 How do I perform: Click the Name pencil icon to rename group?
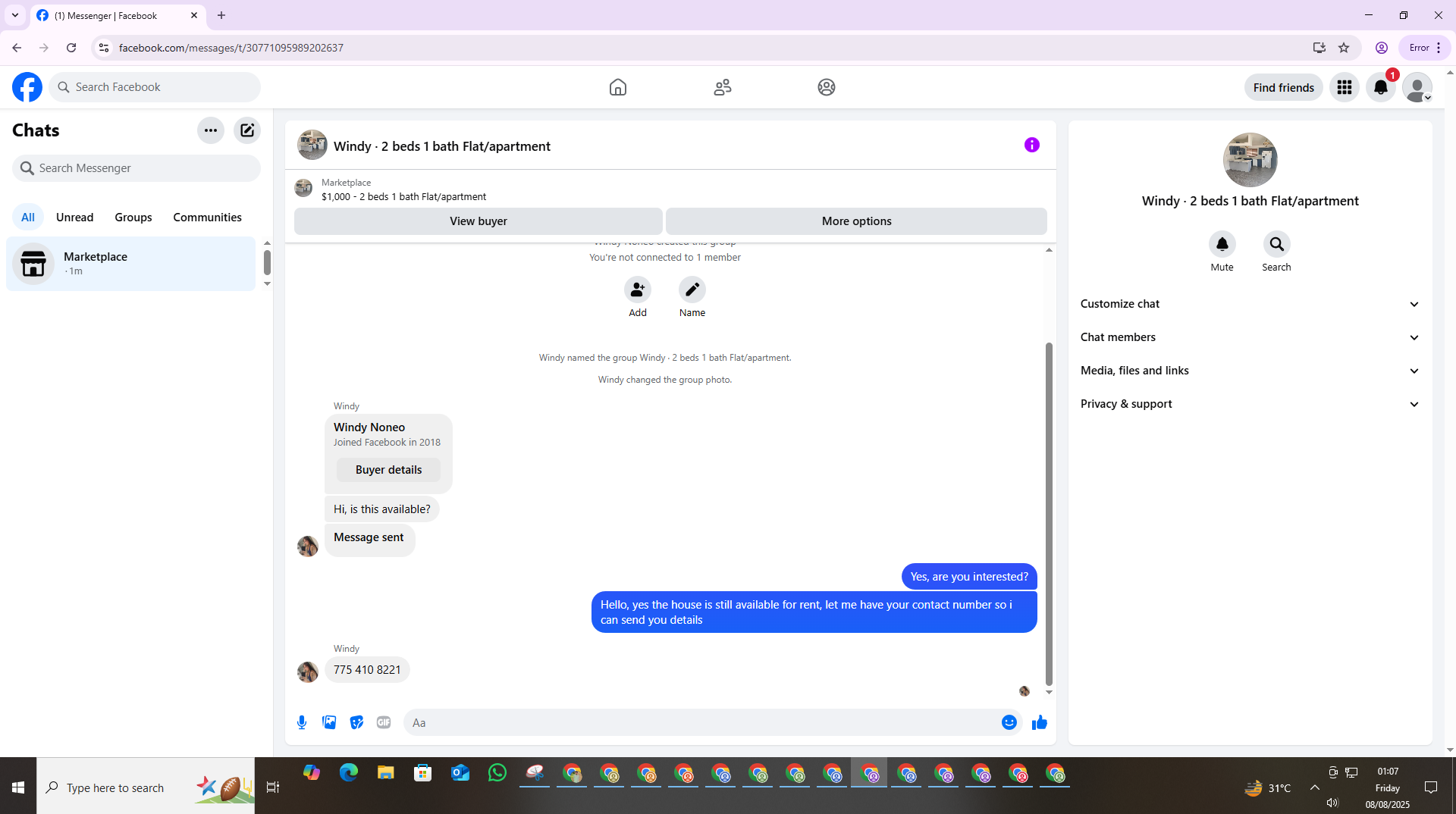pyautogui.click(x=692, y=290)
